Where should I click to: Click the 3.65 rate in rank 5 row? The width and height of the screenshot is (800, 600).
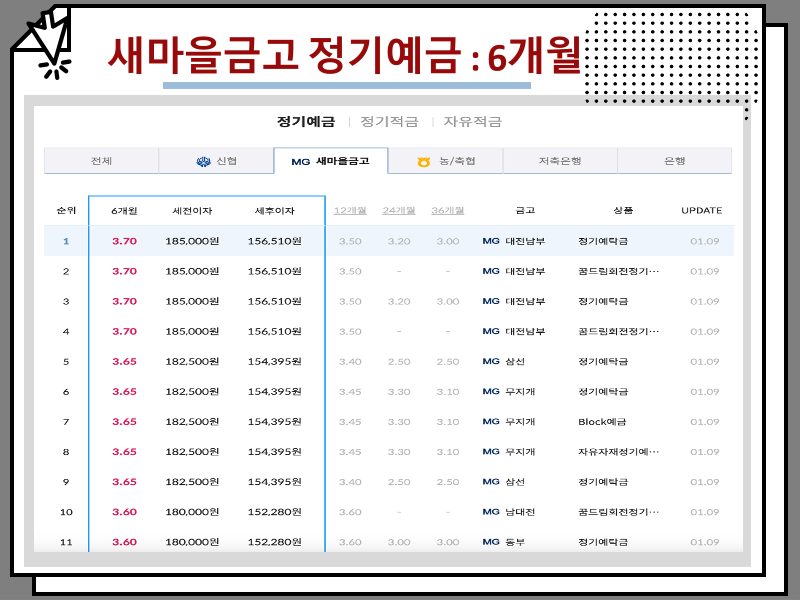pos(124,361)
